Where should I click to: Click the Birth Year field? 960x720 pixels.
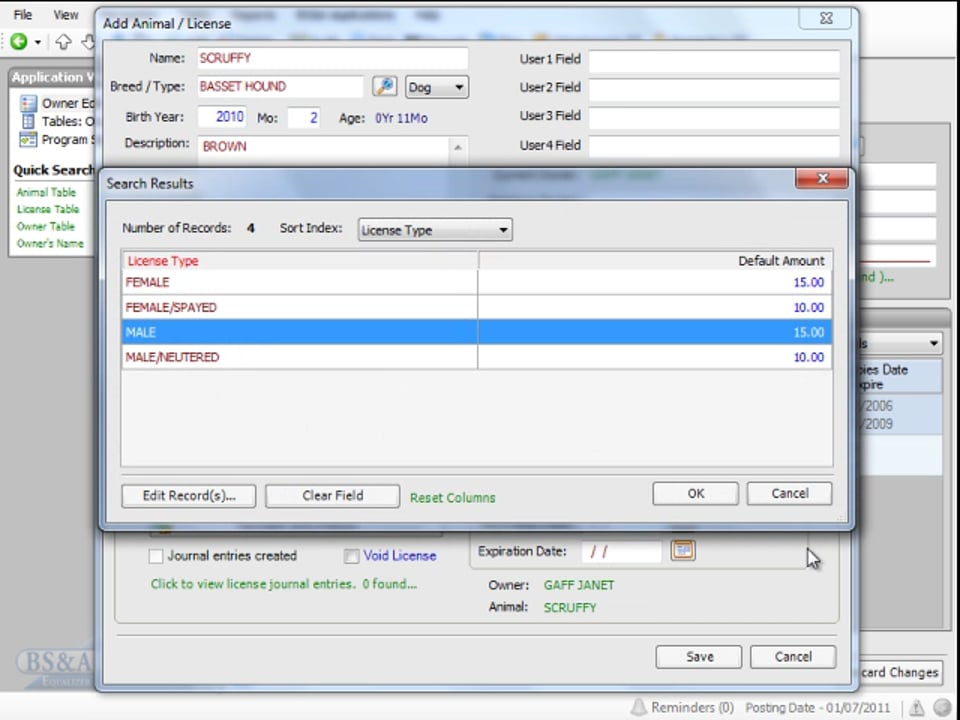tap(222, 116)
